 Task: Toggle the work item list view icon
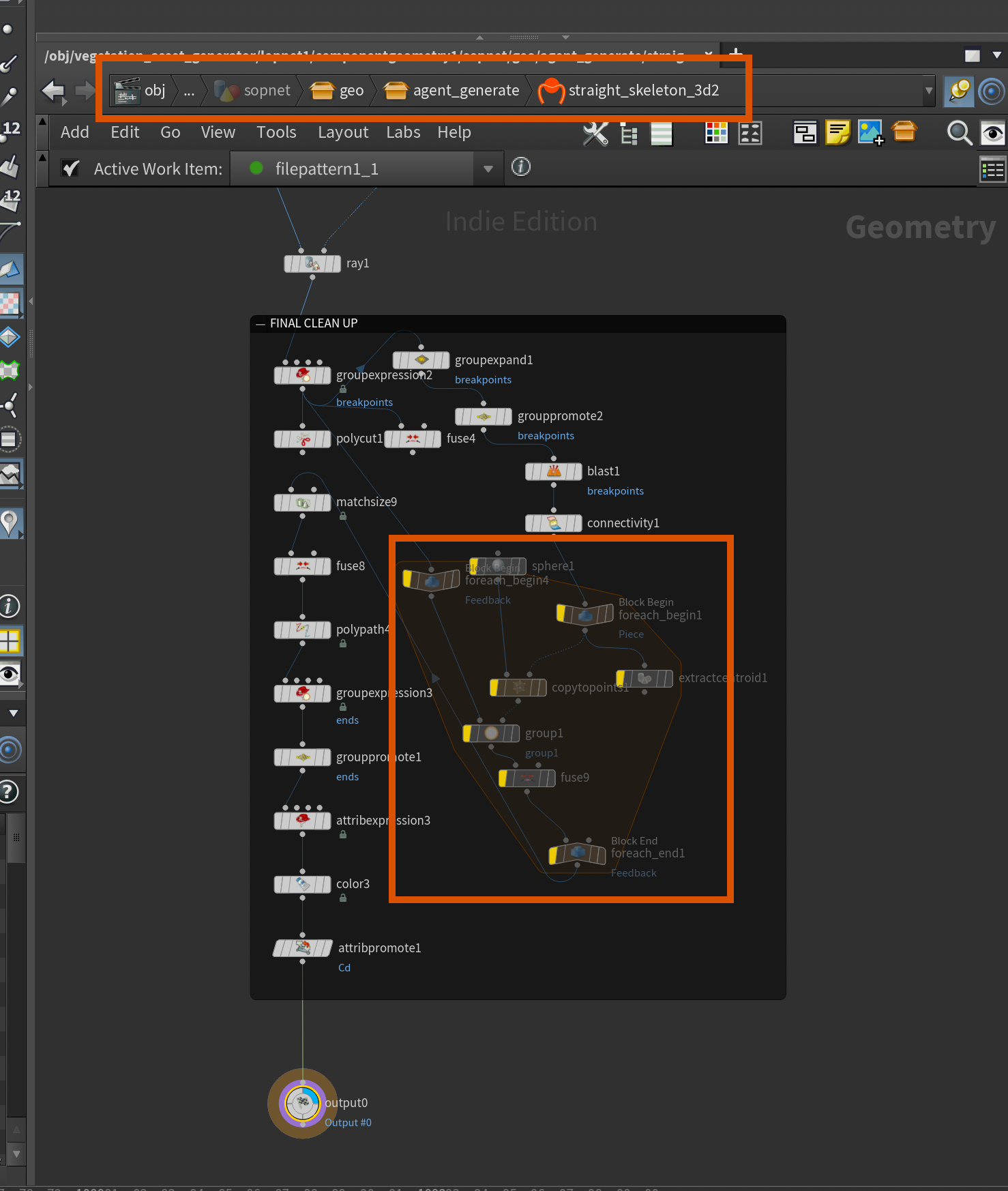click(x=992, y=169)
